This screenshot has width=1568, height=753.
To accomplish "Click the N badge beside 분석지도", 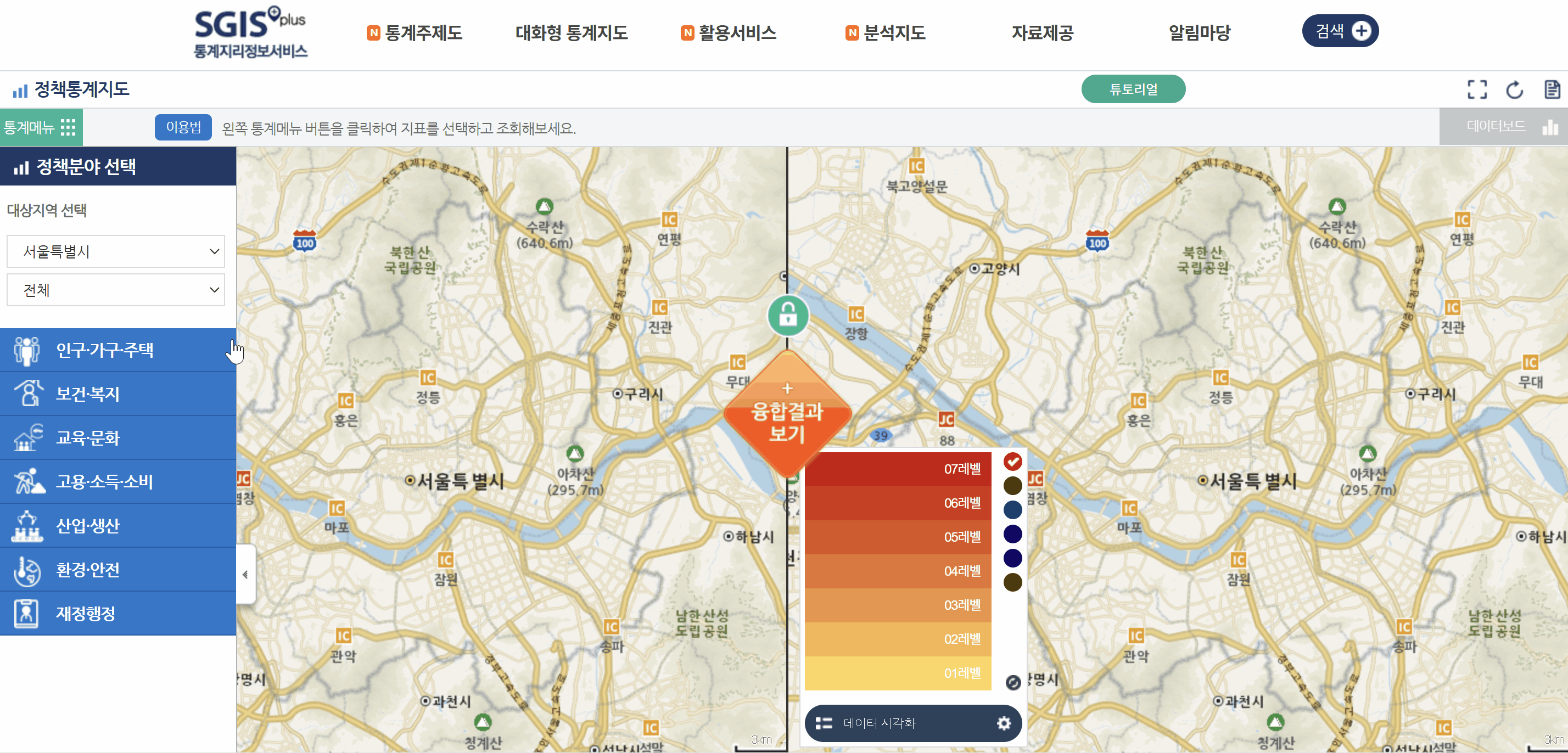I will coord(852,33).
